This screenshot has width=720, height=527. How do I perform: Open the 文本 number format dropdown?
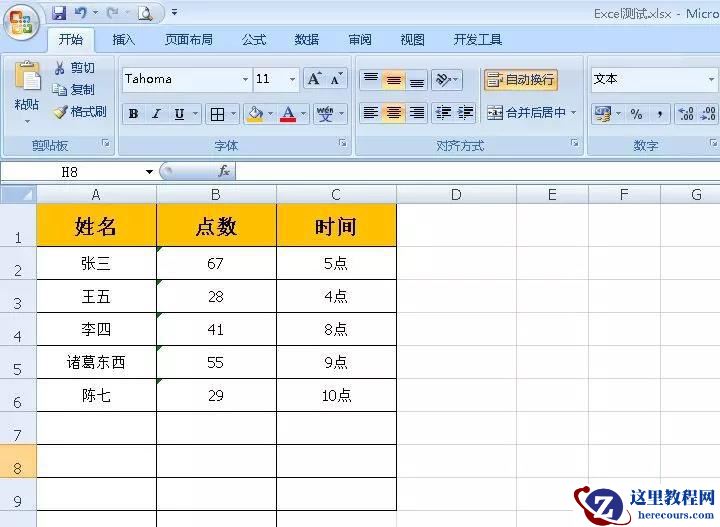[x=711, y=79]
